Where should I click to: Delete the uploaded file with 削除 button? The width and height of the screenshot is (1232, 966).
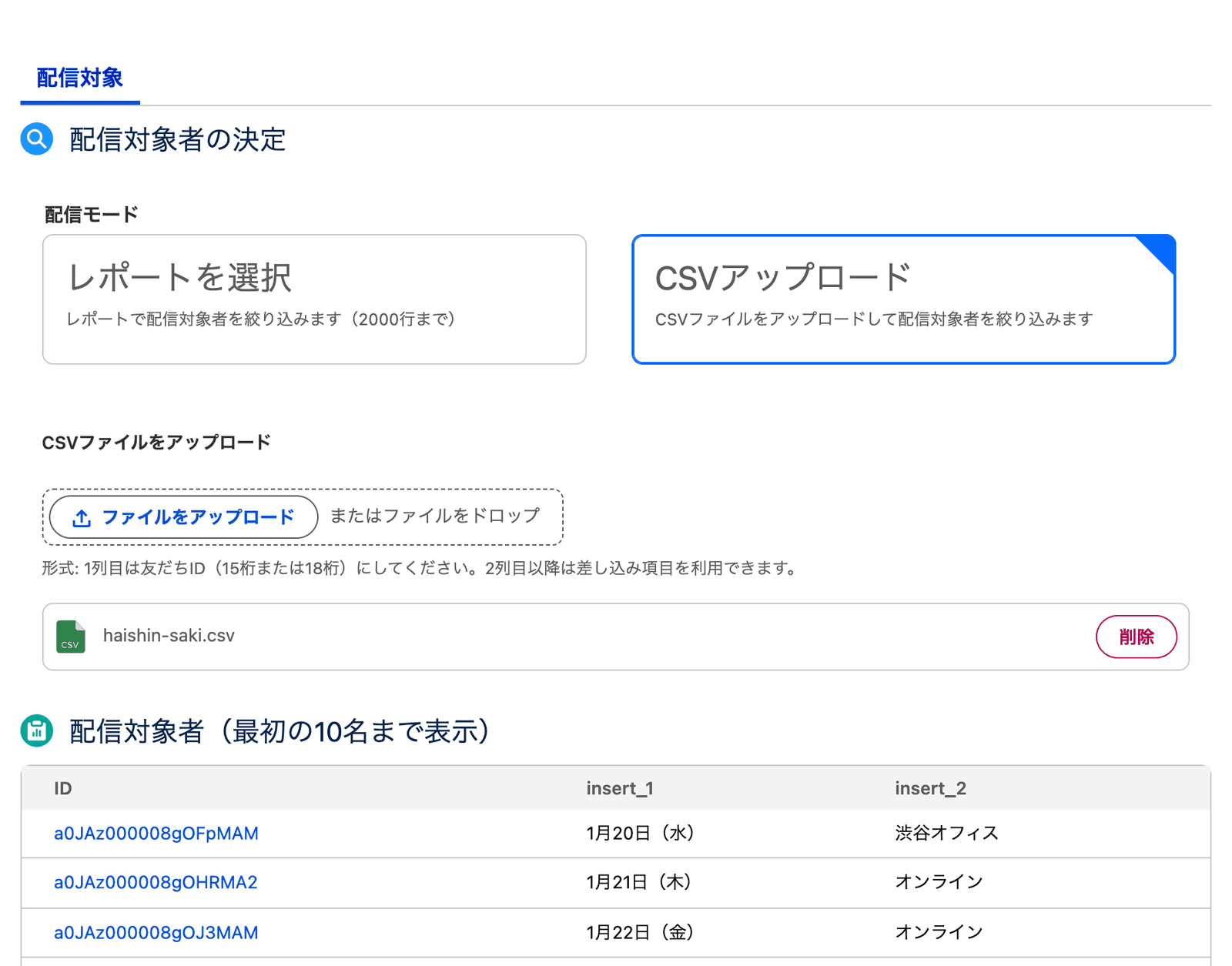(x=1136, y=637)
